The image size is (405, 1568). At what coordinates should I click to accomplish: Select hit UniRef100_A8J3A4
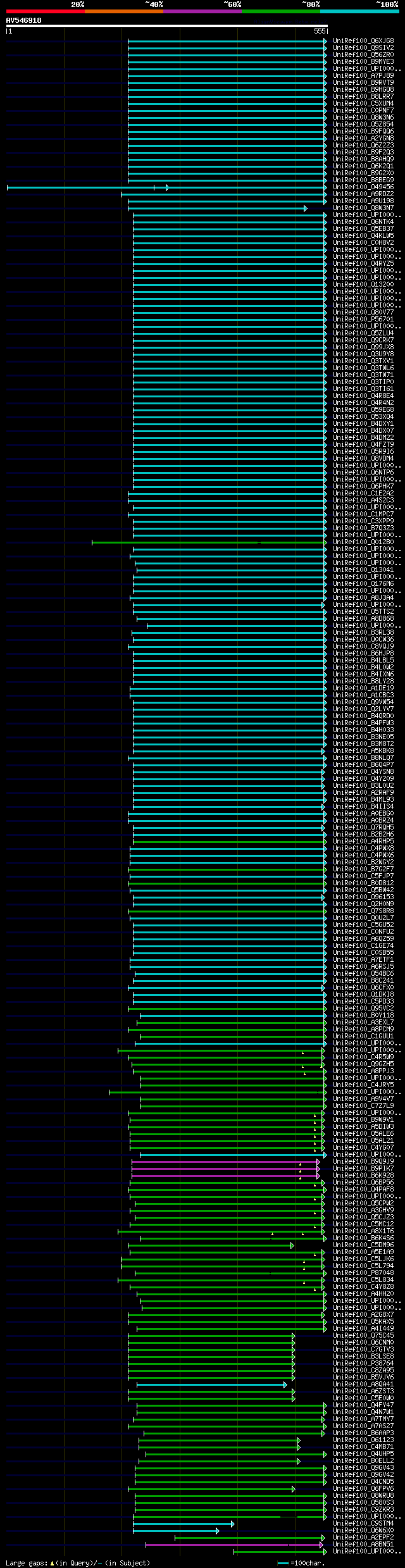click(x=363, y=597)
